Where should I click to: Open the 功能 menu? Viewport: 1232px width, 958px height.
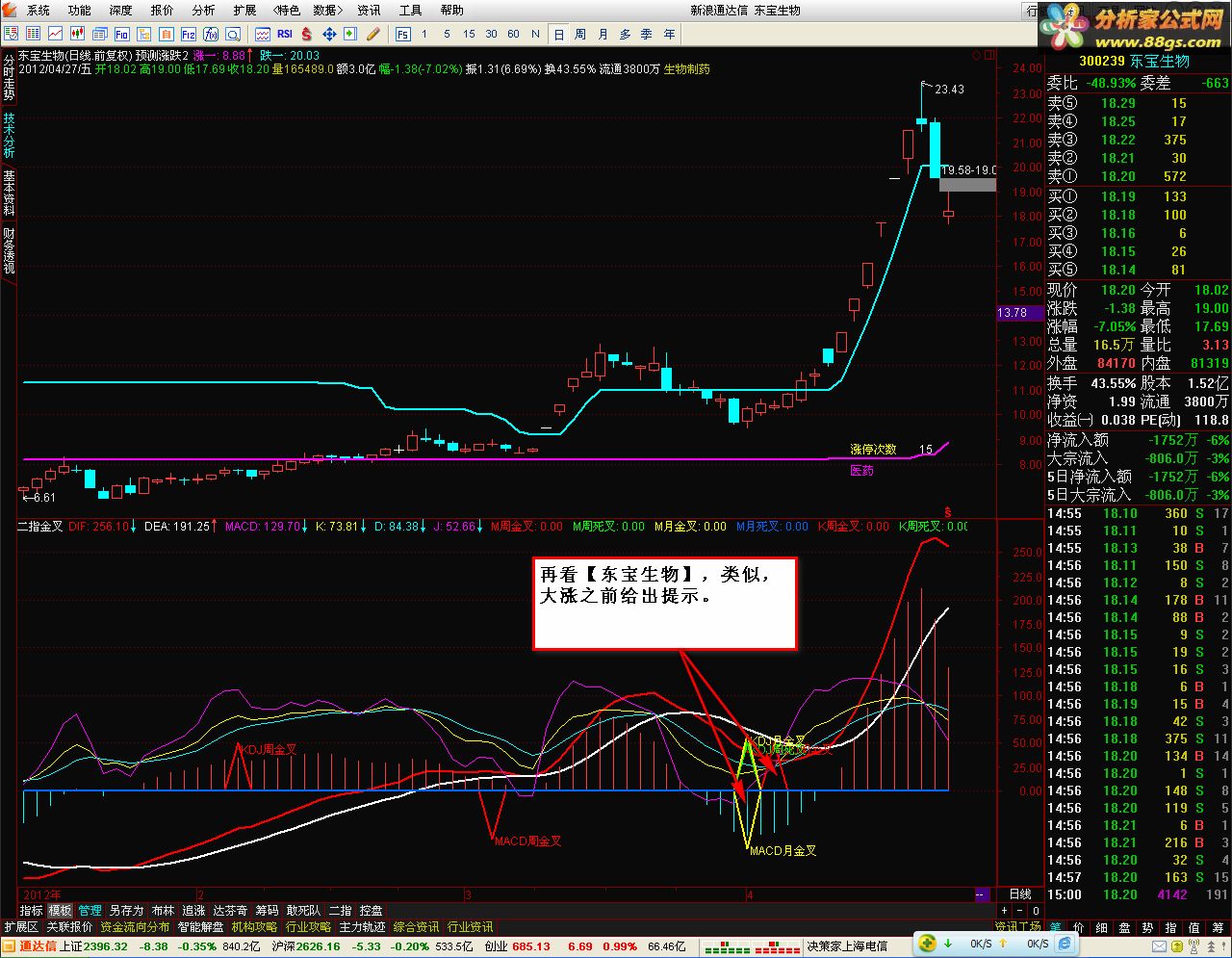click(80, 11)
